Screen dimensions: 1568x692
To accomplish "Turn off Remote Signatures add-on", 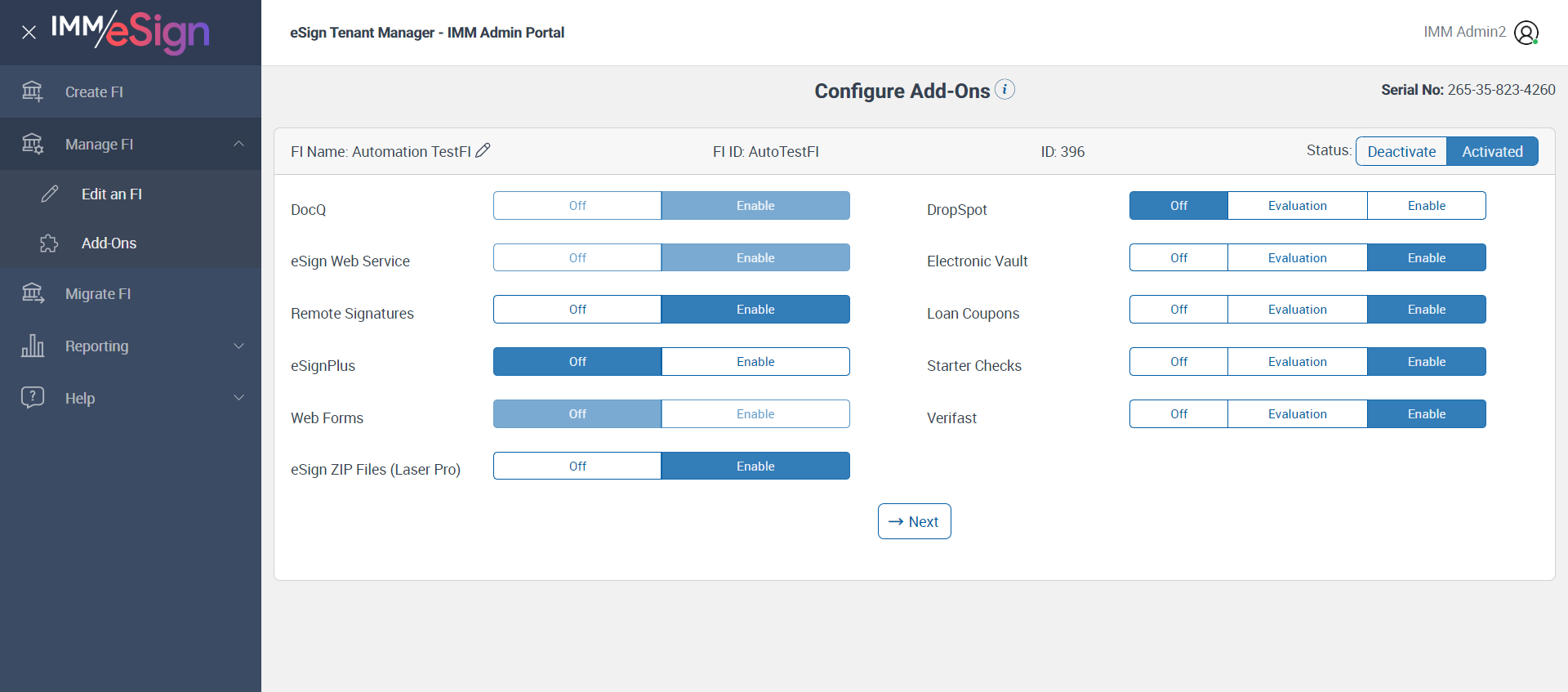I will pyautogui.click(x=577, y=310).
